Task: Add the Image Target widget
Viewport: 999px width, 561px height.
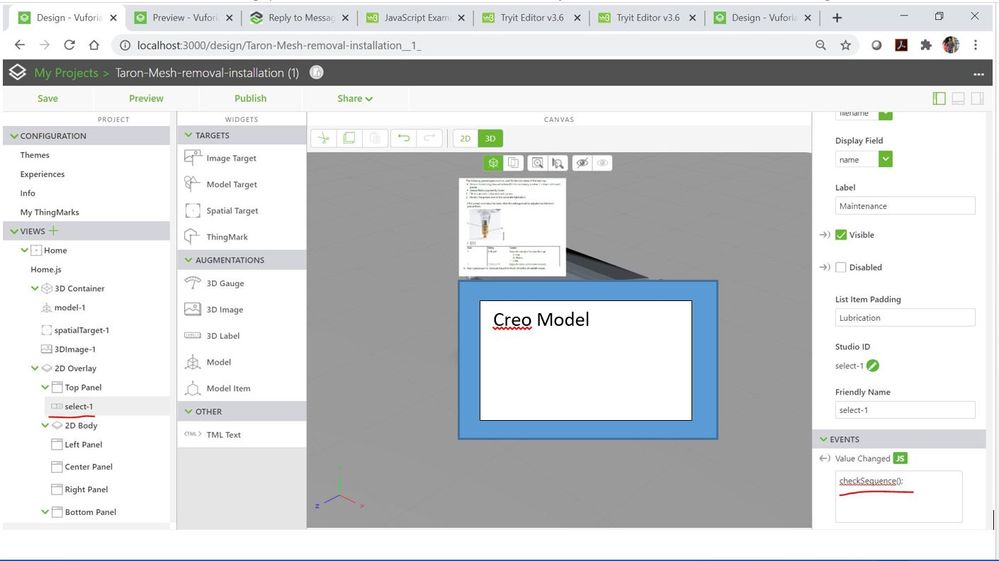Action: tap(220, 158)
